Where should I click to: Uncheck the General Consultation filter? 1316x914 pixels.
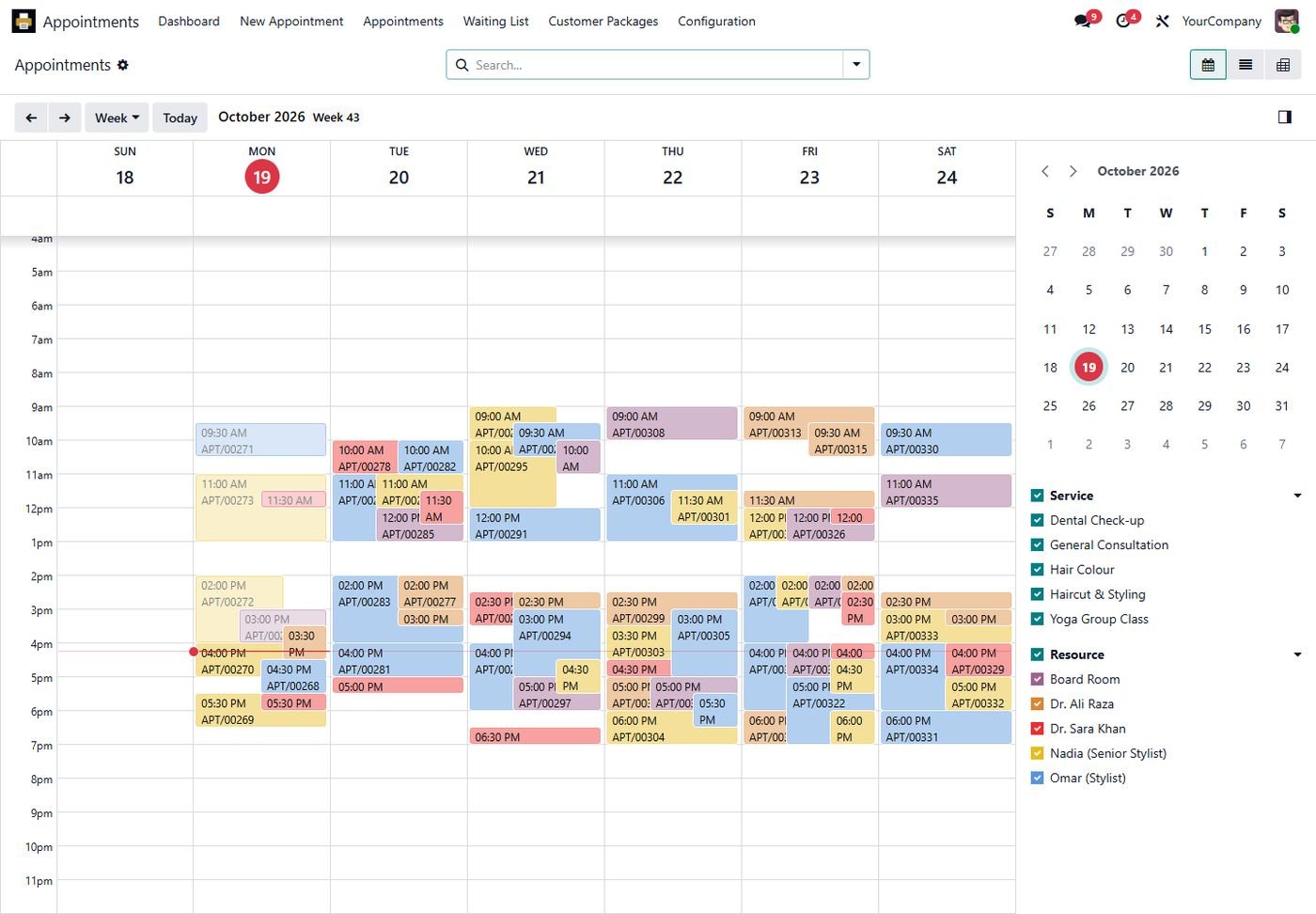(1037, 544)
